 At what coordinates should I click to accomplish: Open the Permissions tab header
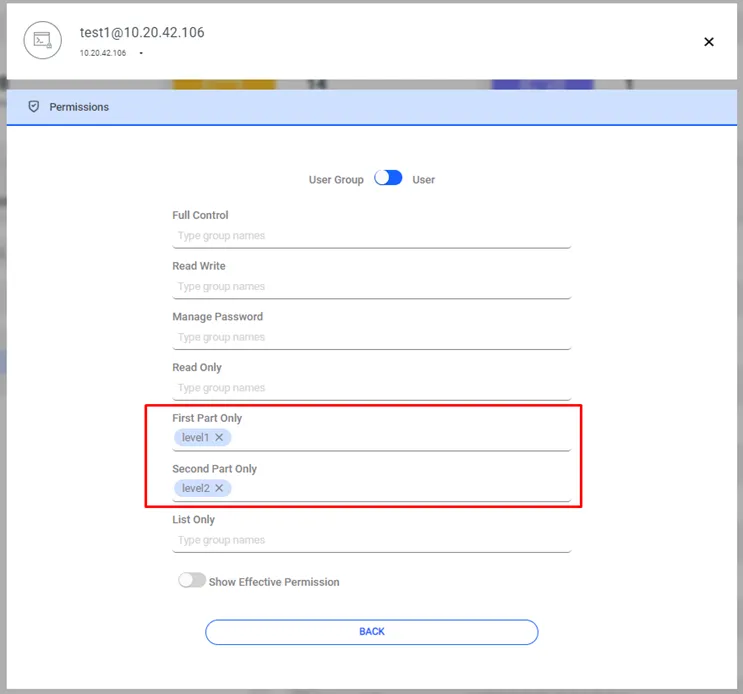372,108
